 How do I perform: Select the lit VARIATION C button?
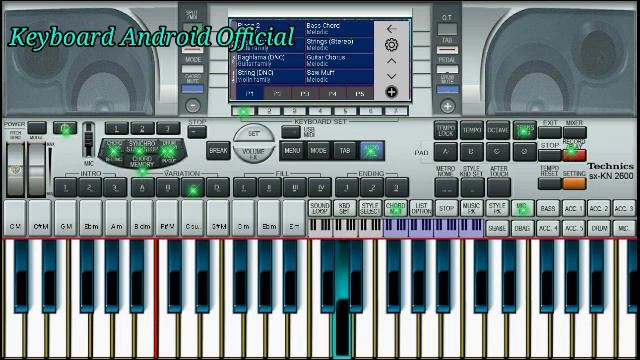193,188
